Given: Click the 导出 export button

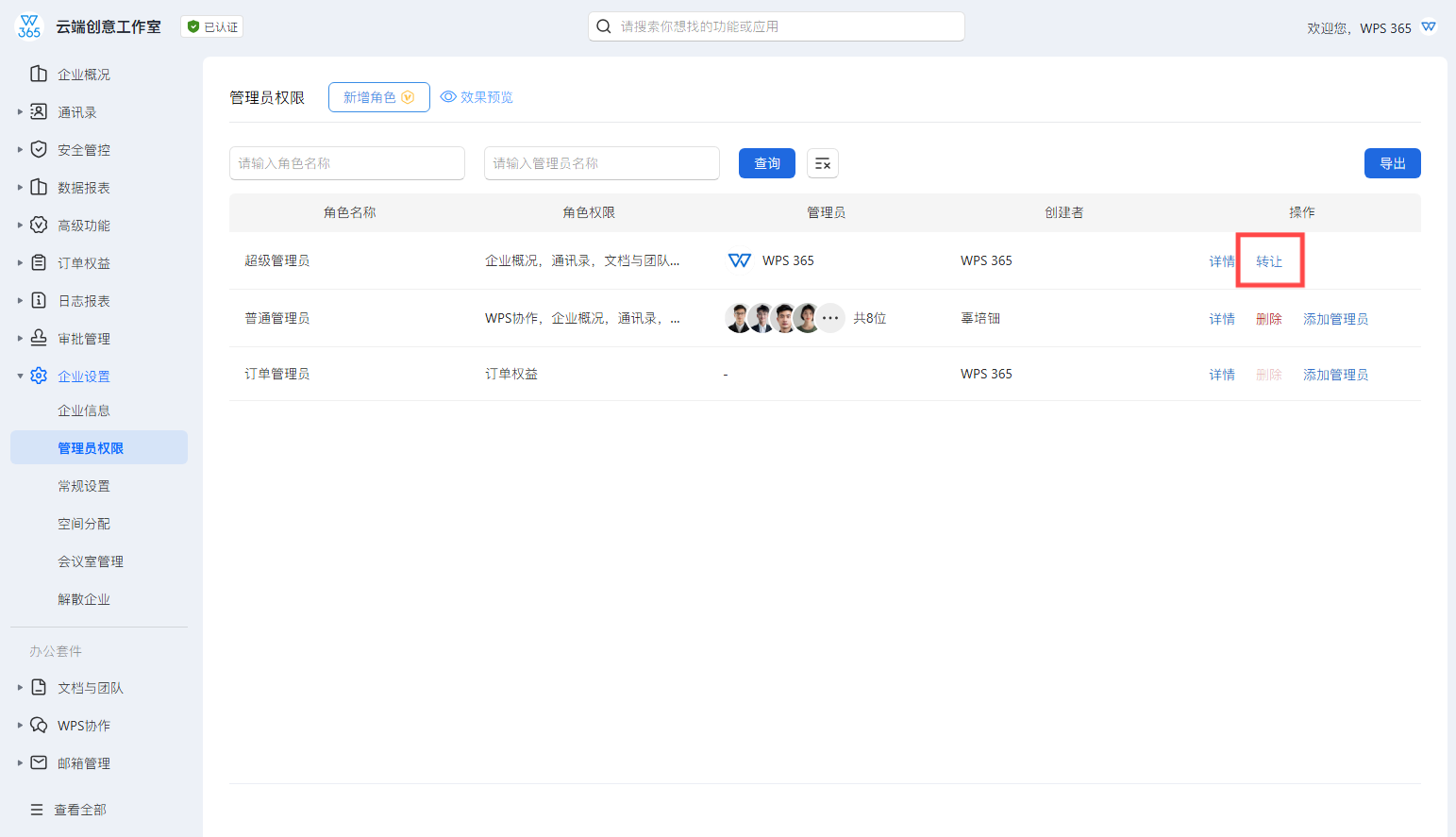Looking at the screenshot, I should tap(1392, 163).
